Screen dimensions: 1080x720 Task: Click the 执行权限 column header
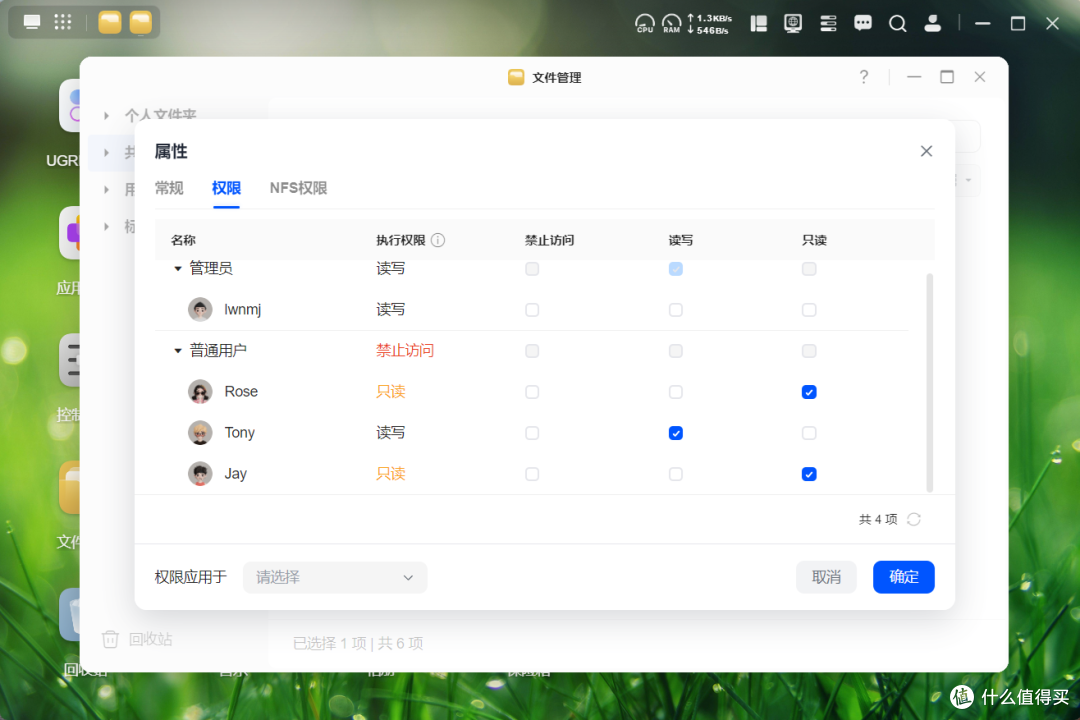click(x=401, y=240)
